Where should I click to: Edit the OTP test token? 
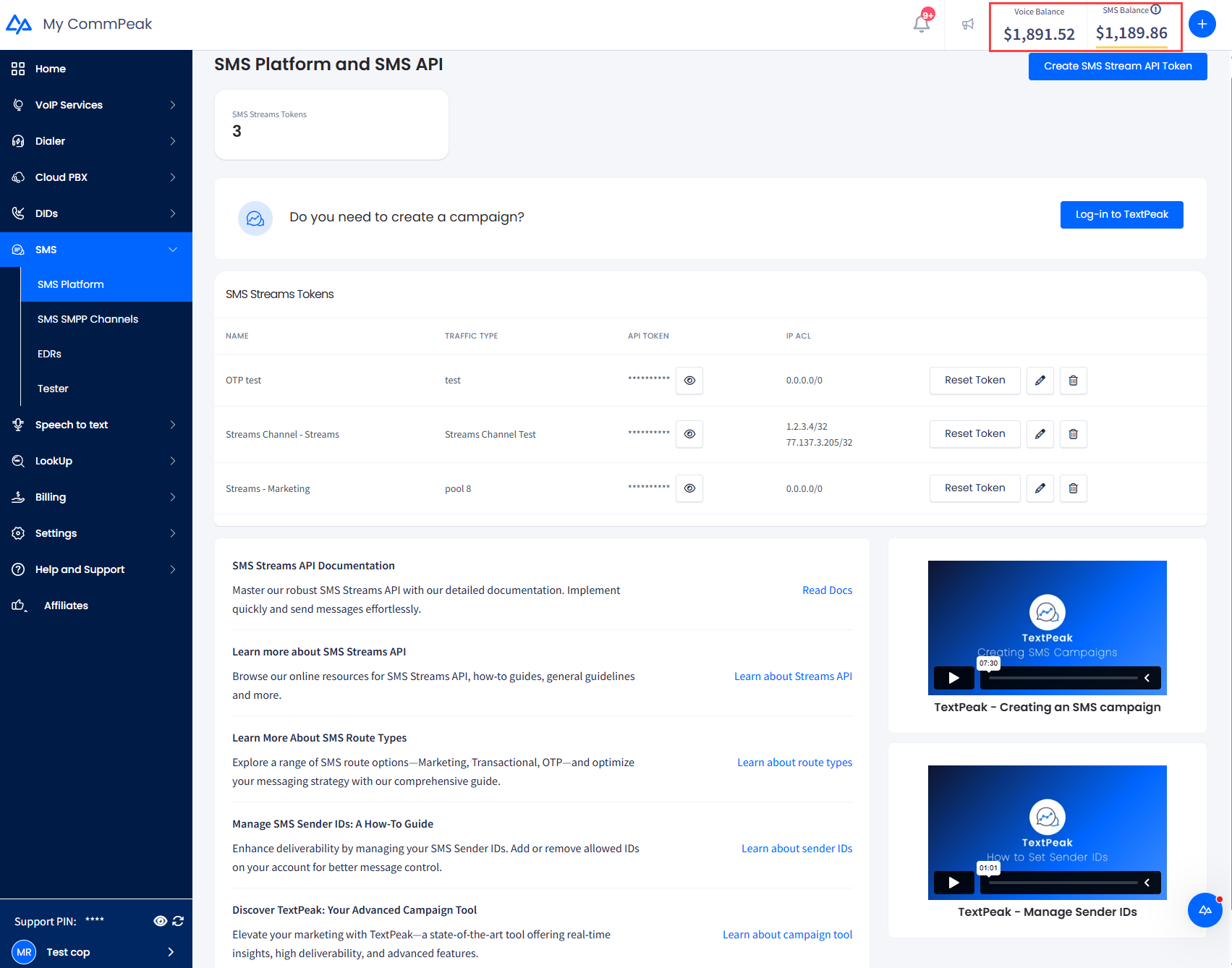1040,381
